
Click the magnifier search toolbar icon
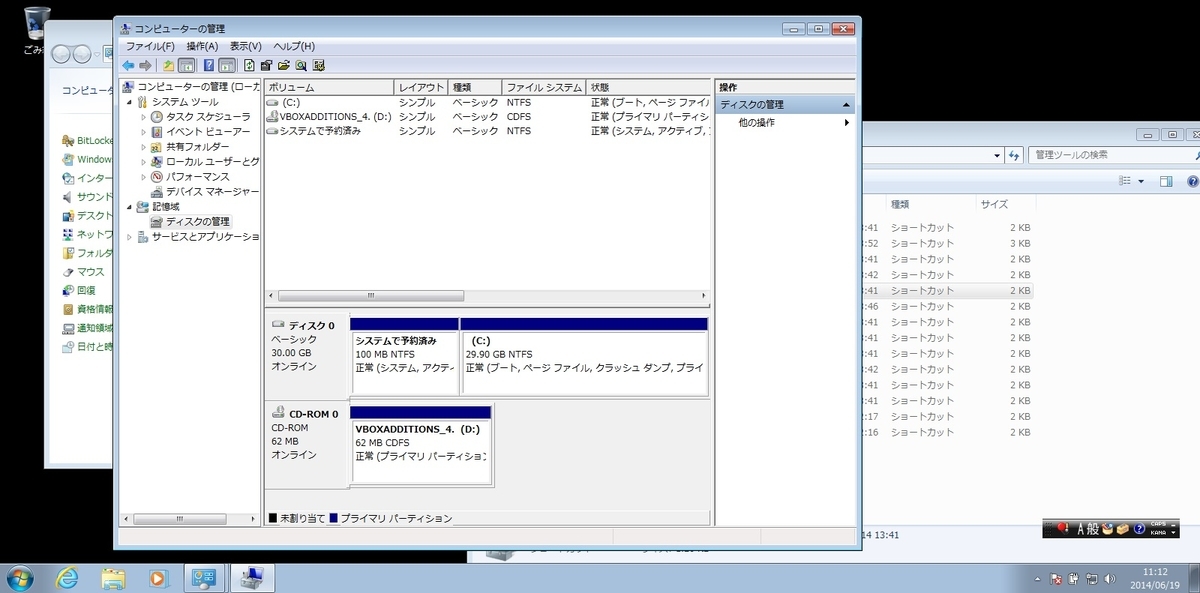click(301, 65)
